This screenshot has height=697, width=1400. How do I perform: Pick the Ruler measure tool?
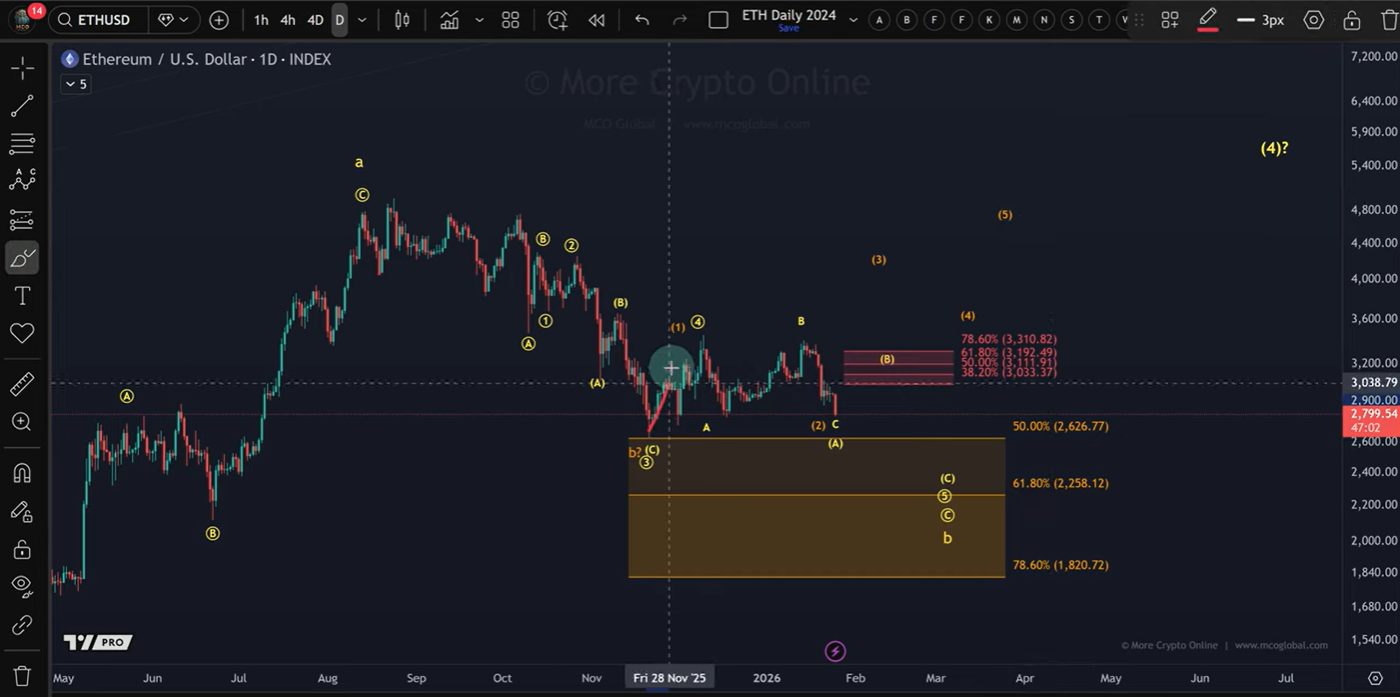tap(22, 383)
